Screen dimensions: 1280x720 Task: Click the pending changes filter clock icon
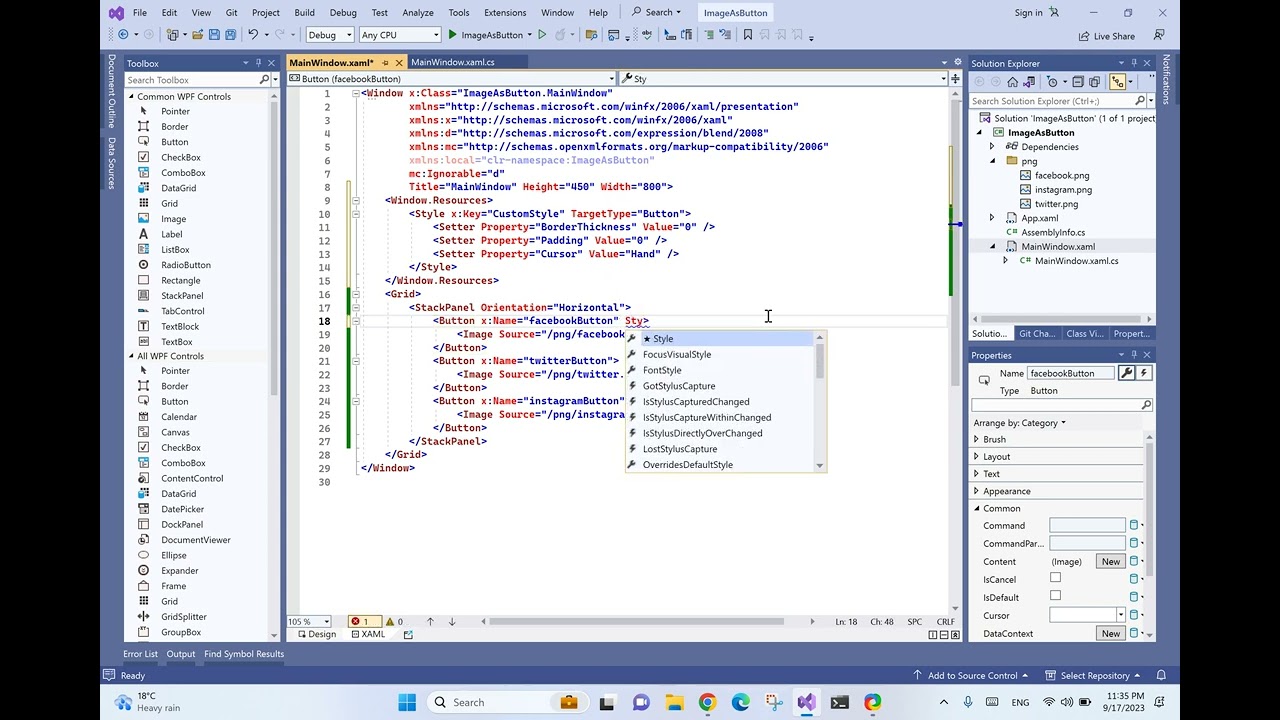pyautogui.click(x=1051, y=82)
